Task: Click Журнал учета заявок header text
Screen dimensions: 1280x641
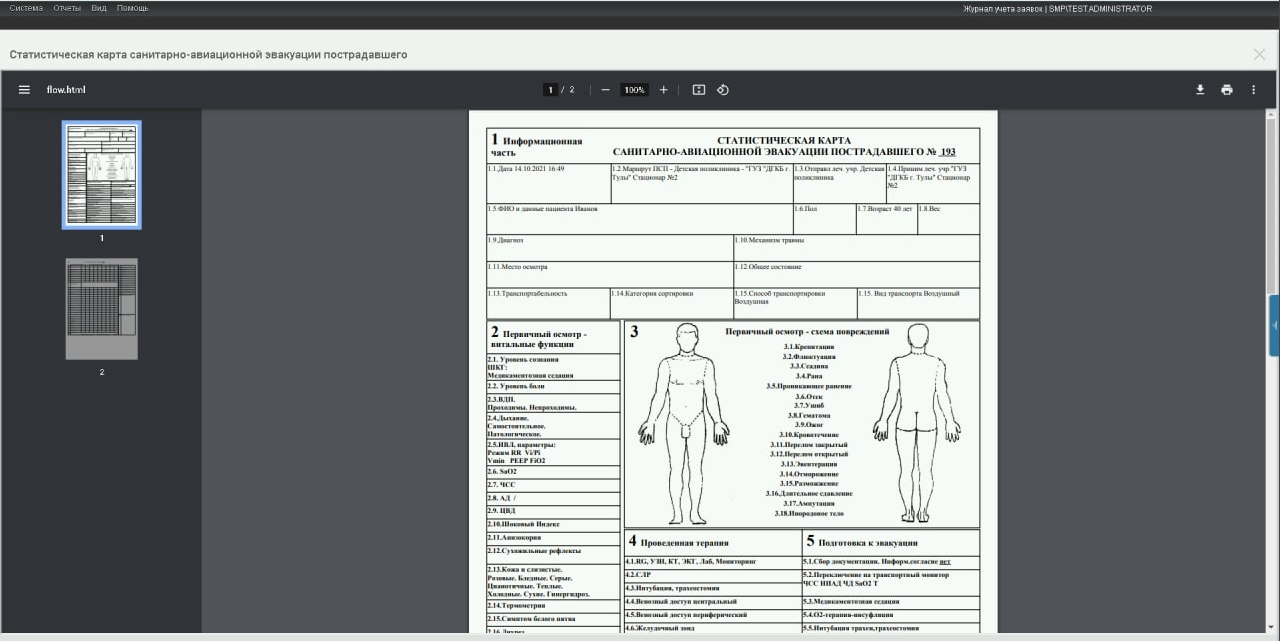Action: click(1001, 9)
